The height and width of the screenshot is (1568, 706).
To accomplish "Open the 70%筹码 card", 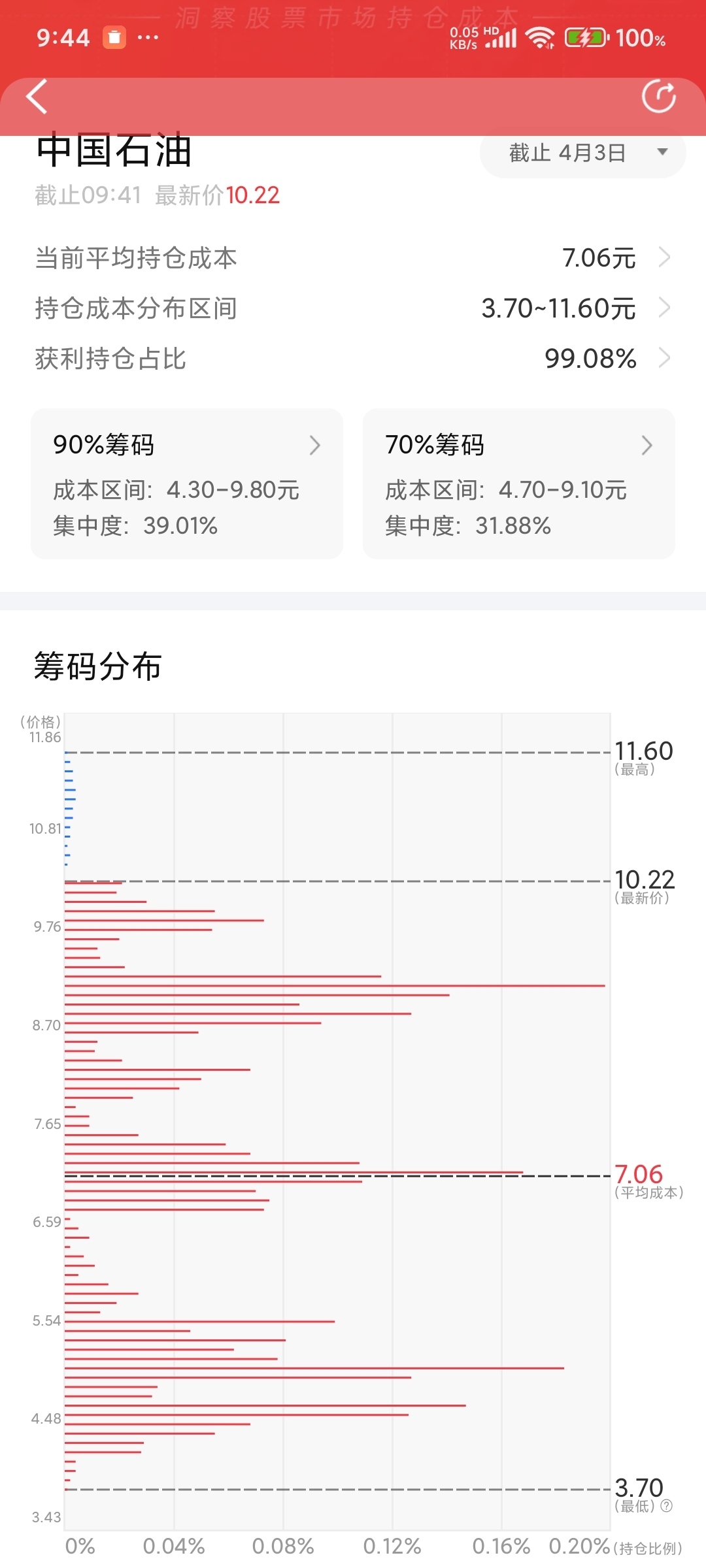I will 519,483.
